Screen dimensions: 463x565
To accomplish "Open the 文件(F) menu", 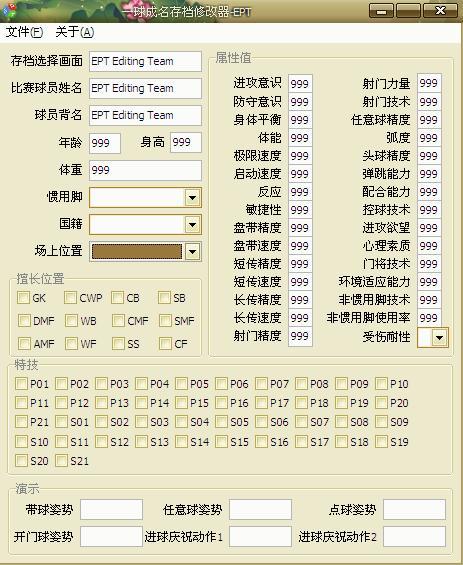I will (x=25, y=32).
